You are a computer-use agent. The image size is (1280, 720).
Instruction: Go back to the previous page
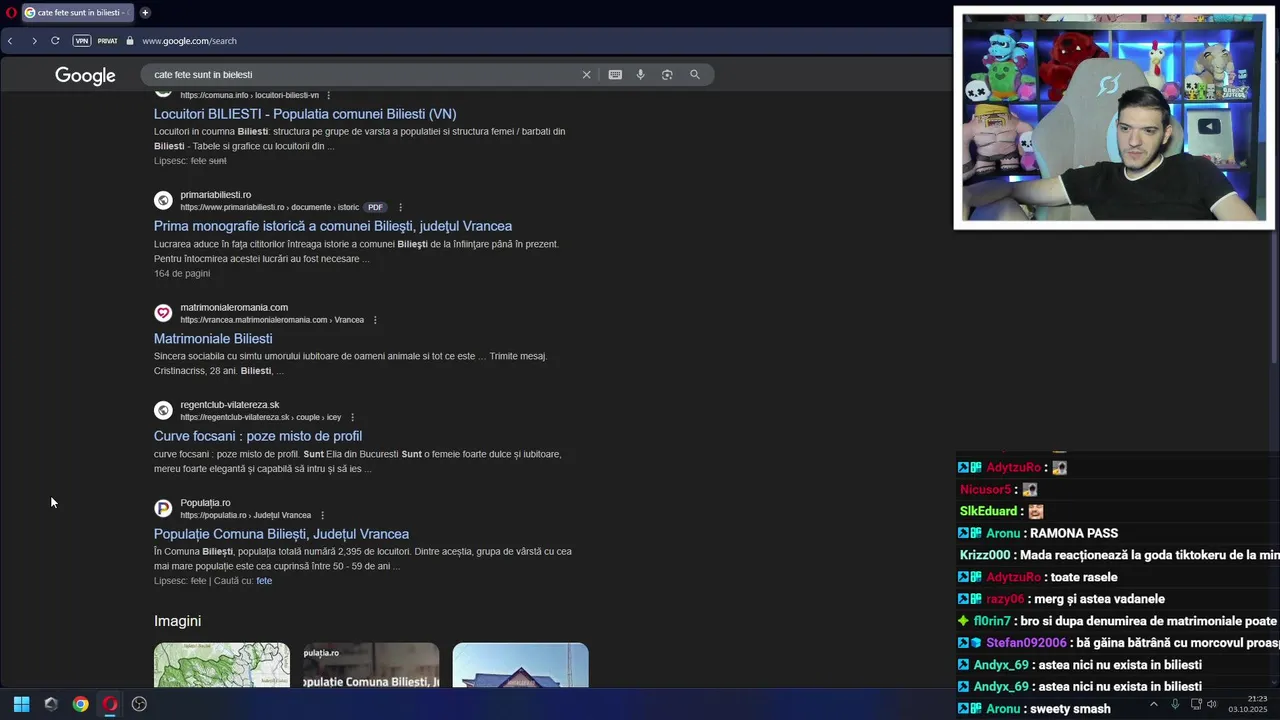click(10, 41)
